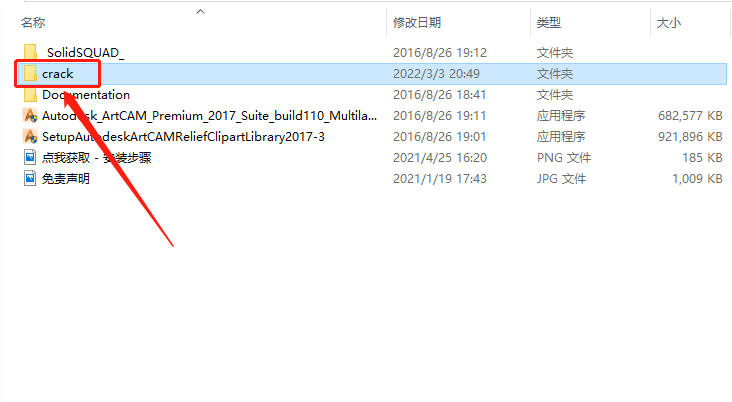The width and height of the screenshot is (732, 402).
Task: Click the PNG 文件 type cell
Action: 563,157
